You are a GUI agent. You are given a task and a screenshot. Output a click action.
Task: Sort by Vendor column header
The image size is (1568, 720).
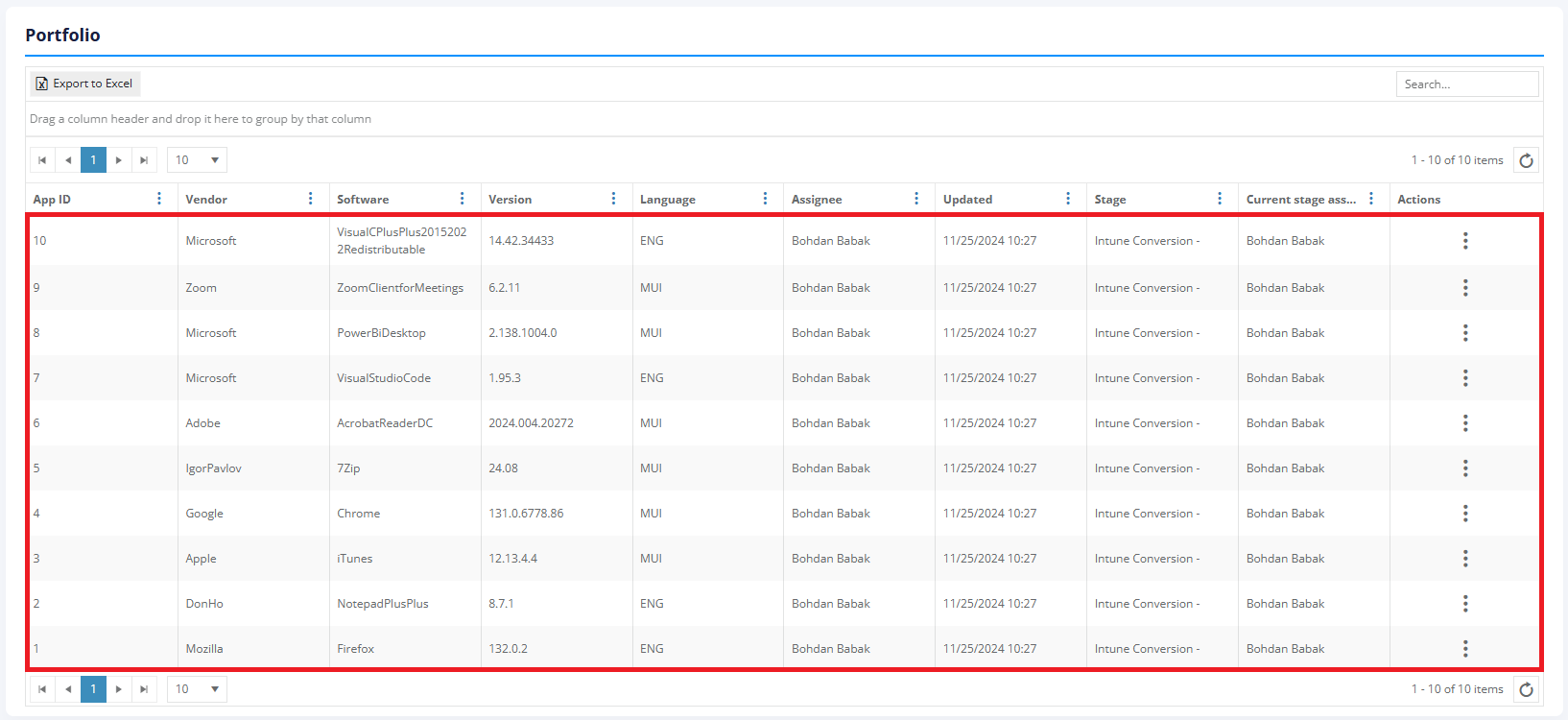206,200
